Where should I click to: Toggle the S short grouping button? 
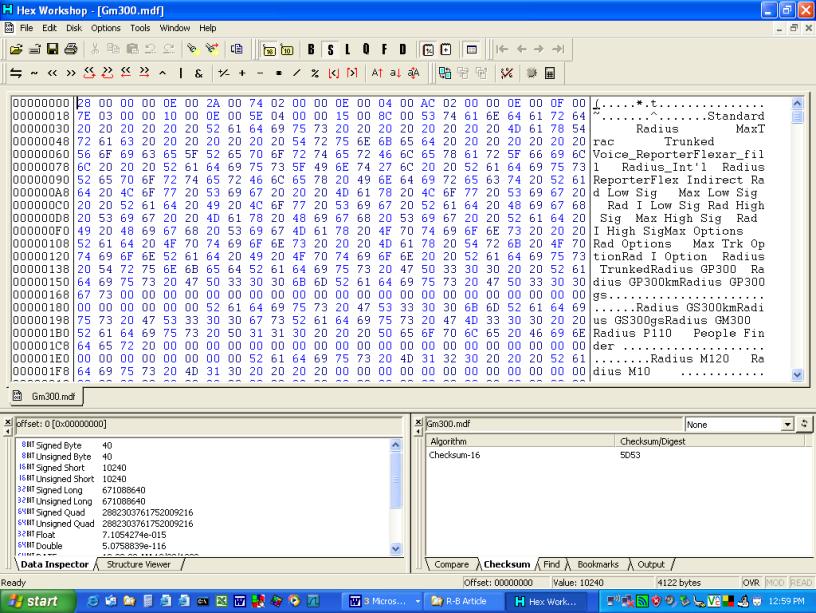tap(329, 47)
